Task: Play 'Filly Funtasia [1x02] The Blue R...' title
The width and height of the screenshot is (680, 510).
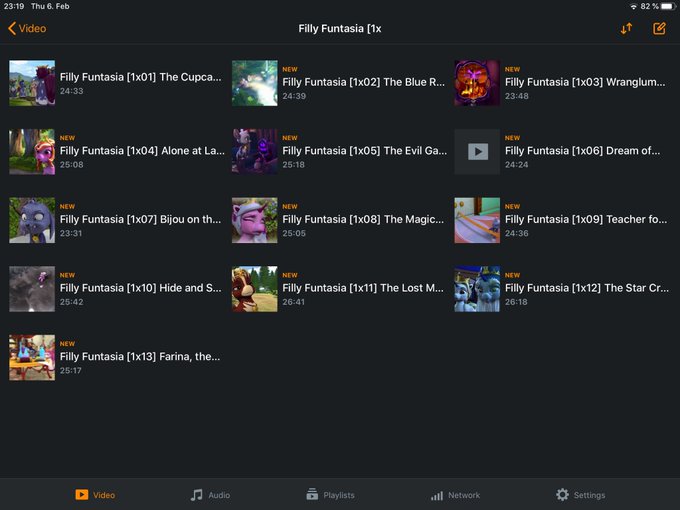Action: [x=363, y=82]
